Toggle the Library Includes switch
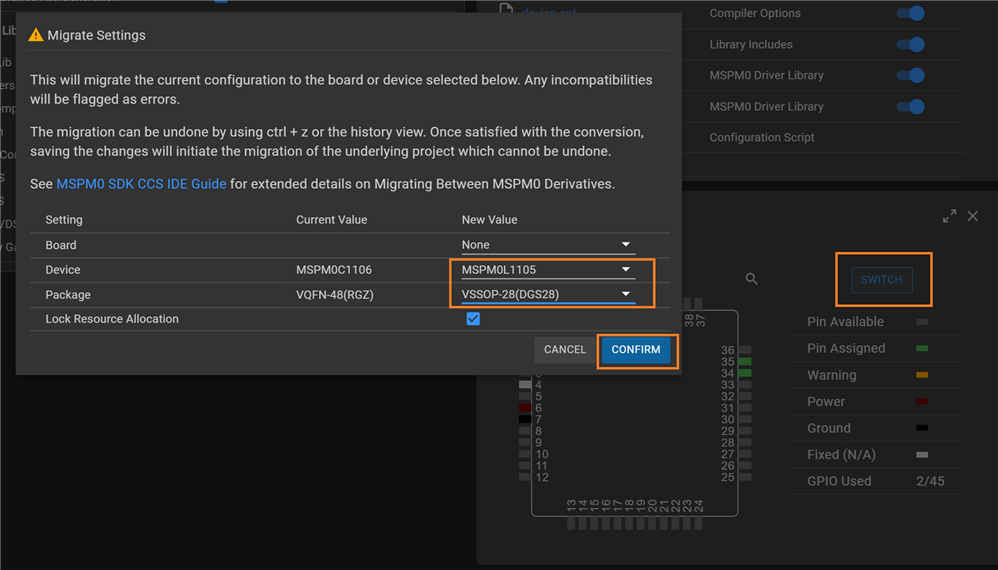The image size is (998, 570). (911, 45)
